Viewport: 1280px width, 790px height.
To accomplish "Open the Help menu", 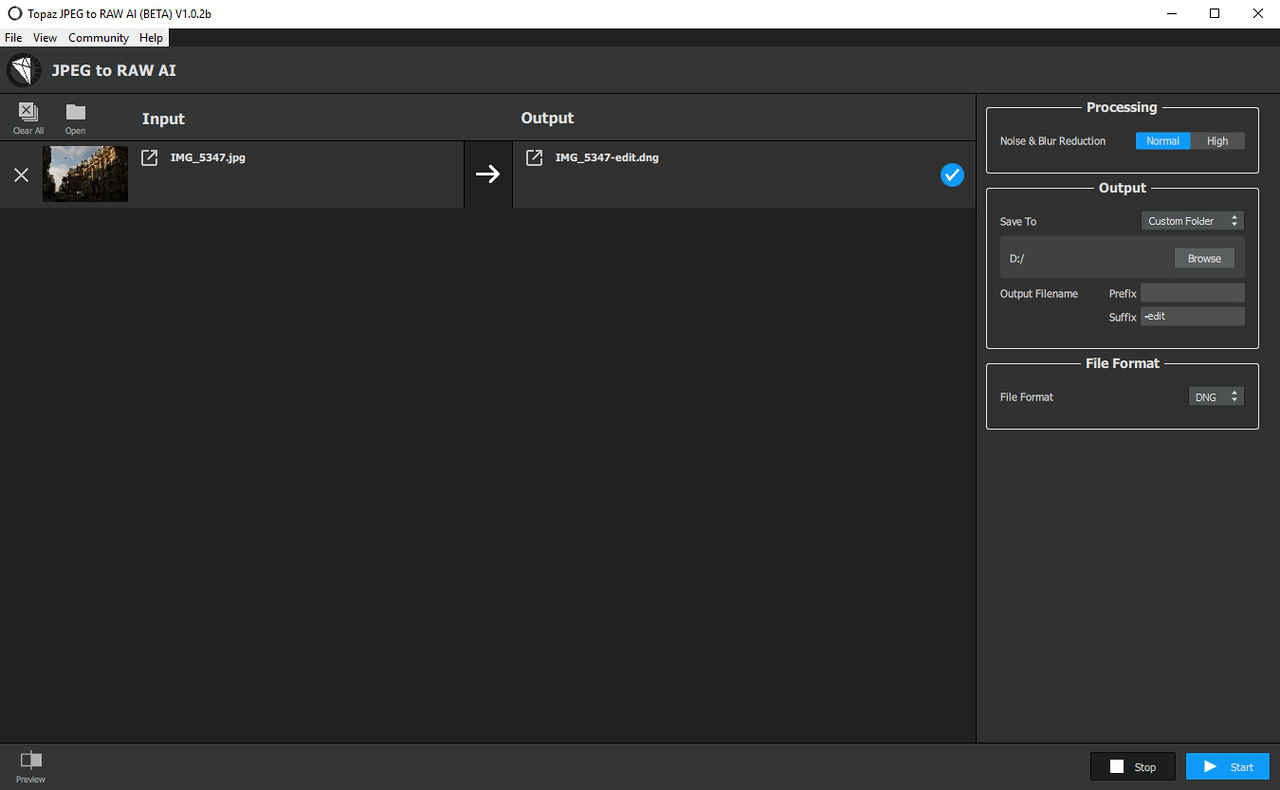I will tap(151, 38).
